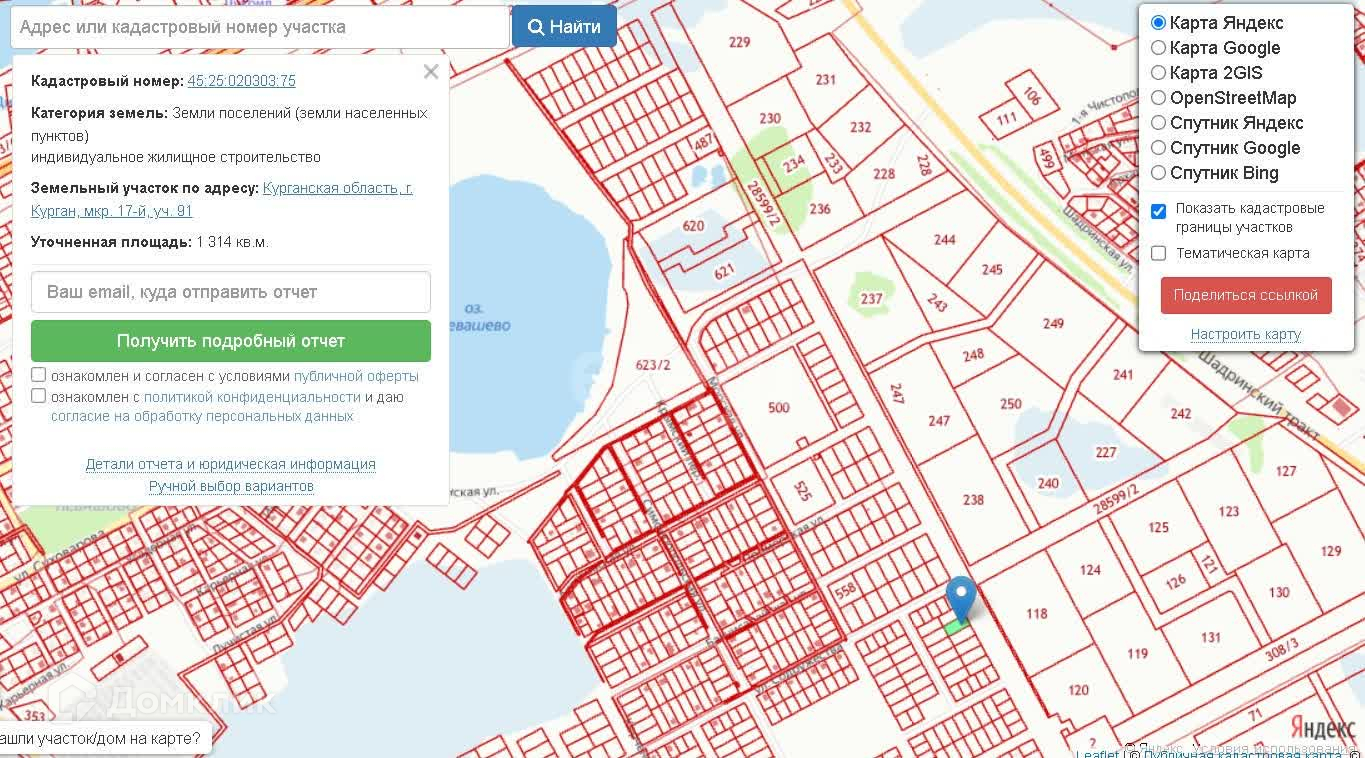Uncheck Показать кадастровые границы участков

1158,211
